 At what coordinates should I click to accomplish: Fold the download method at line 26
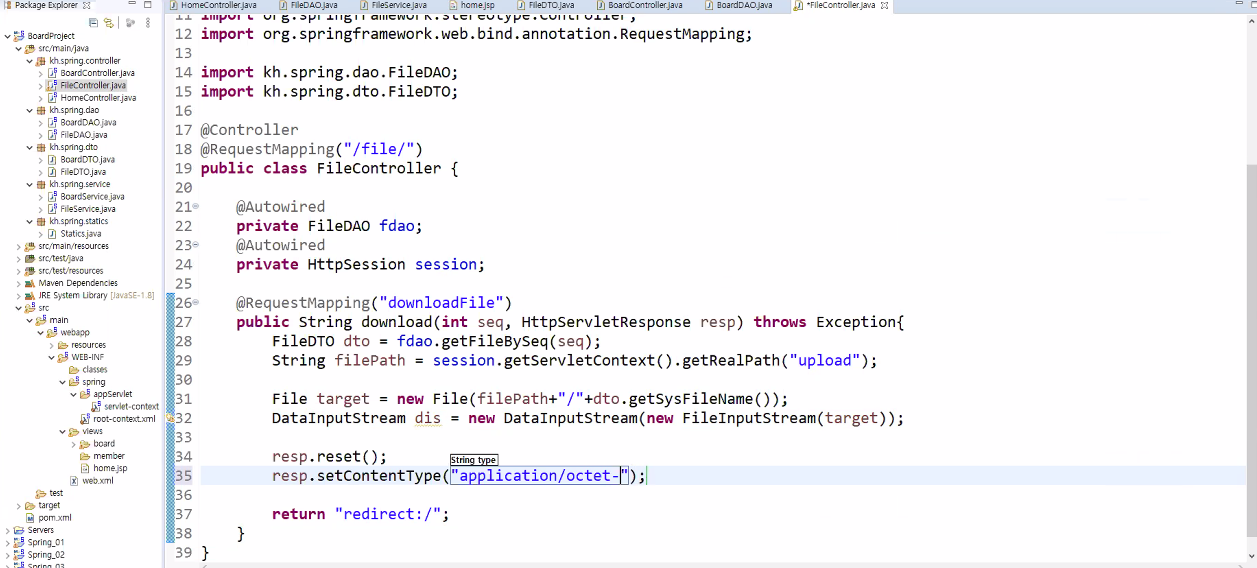(195, 302)
